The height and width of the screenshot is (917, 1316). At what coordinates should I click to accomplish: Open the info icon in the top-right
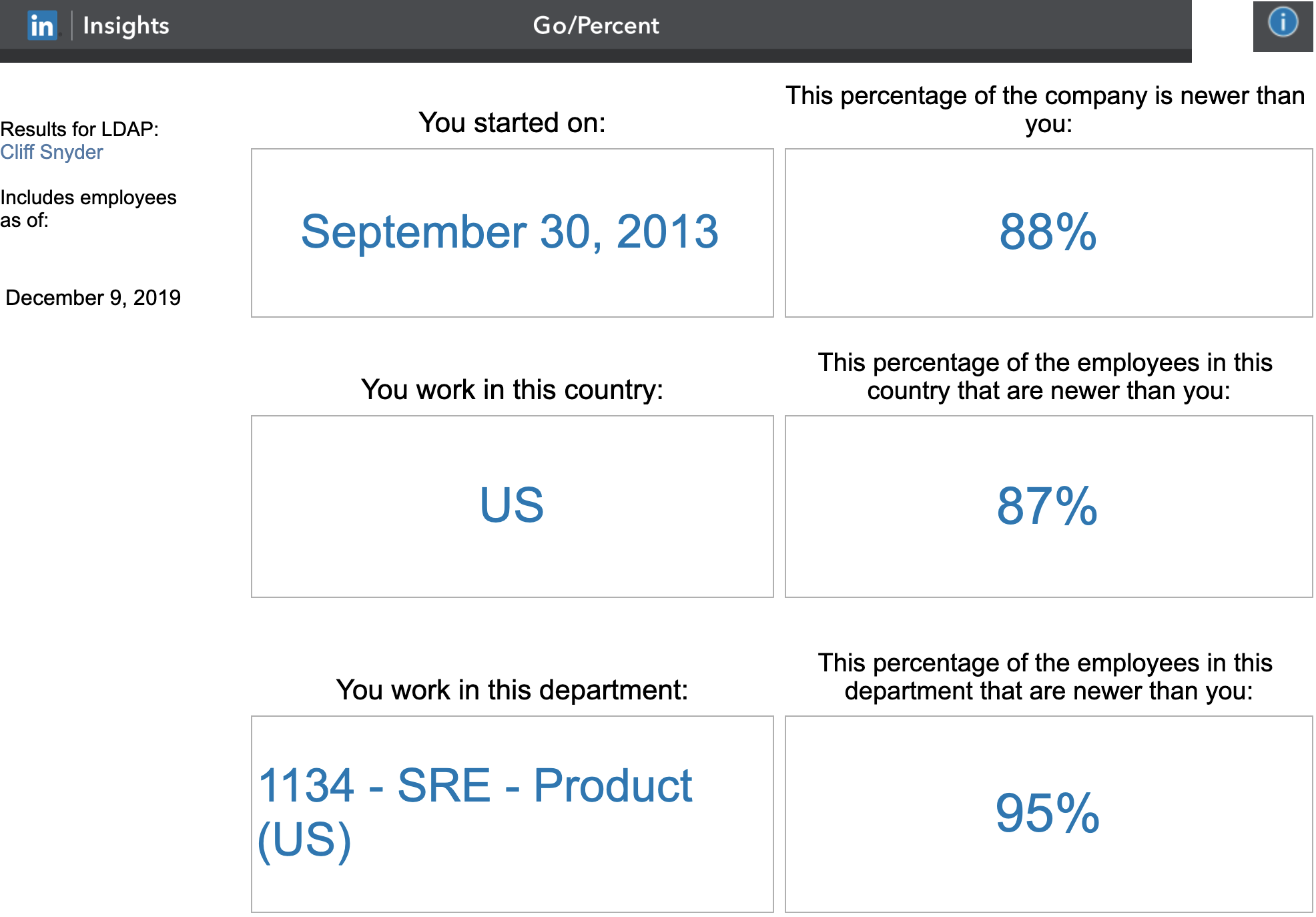tap(1282, 23)
